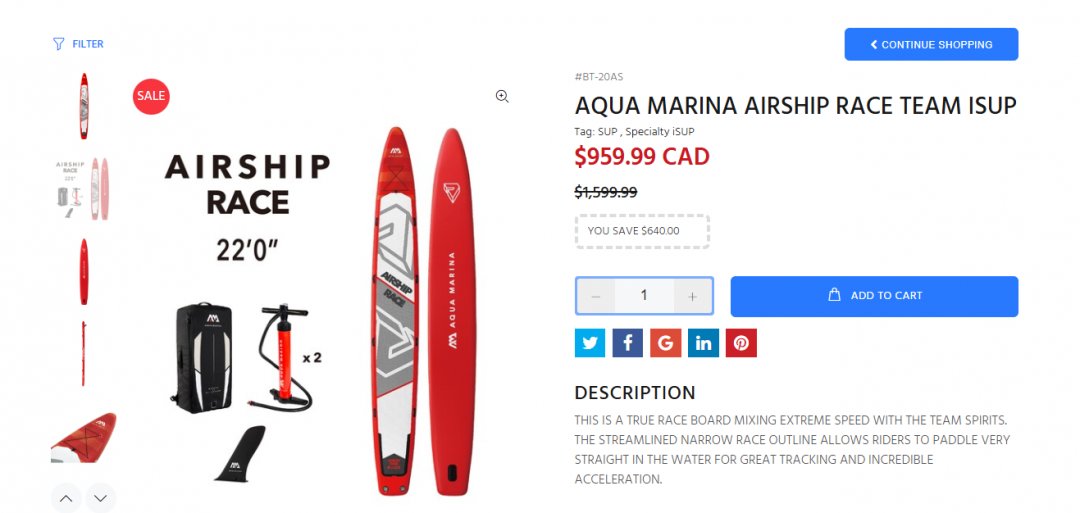Image resolution: width=1080 pixels, height=513 pixels.
Task: Show previous thumbnails with up chevron
Action: (66, 499)
